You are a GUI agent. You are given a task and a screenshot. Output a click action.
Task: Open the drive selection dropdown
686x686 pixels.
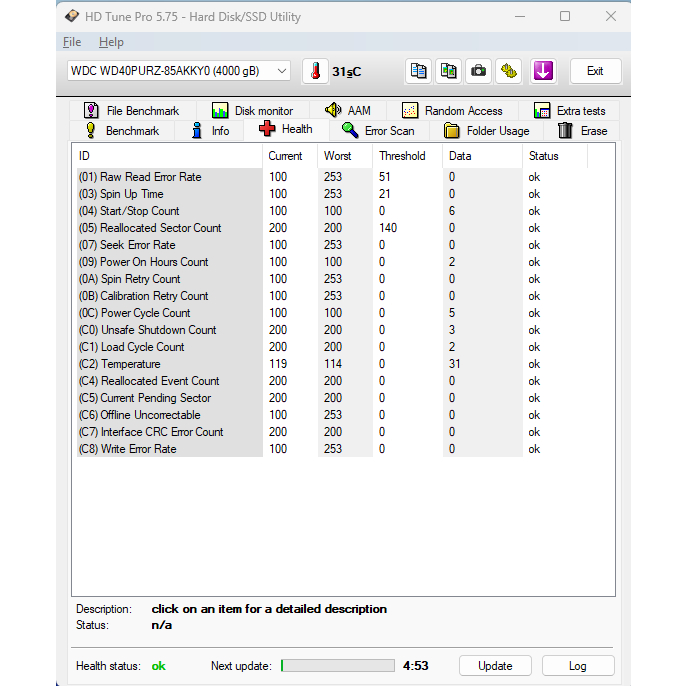pos(281,71)
